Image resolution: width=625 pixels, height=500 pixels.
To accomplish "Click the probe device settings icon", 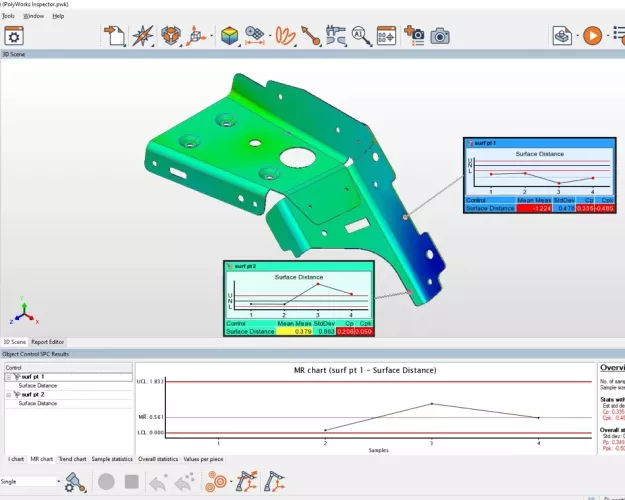I will 73,482.
